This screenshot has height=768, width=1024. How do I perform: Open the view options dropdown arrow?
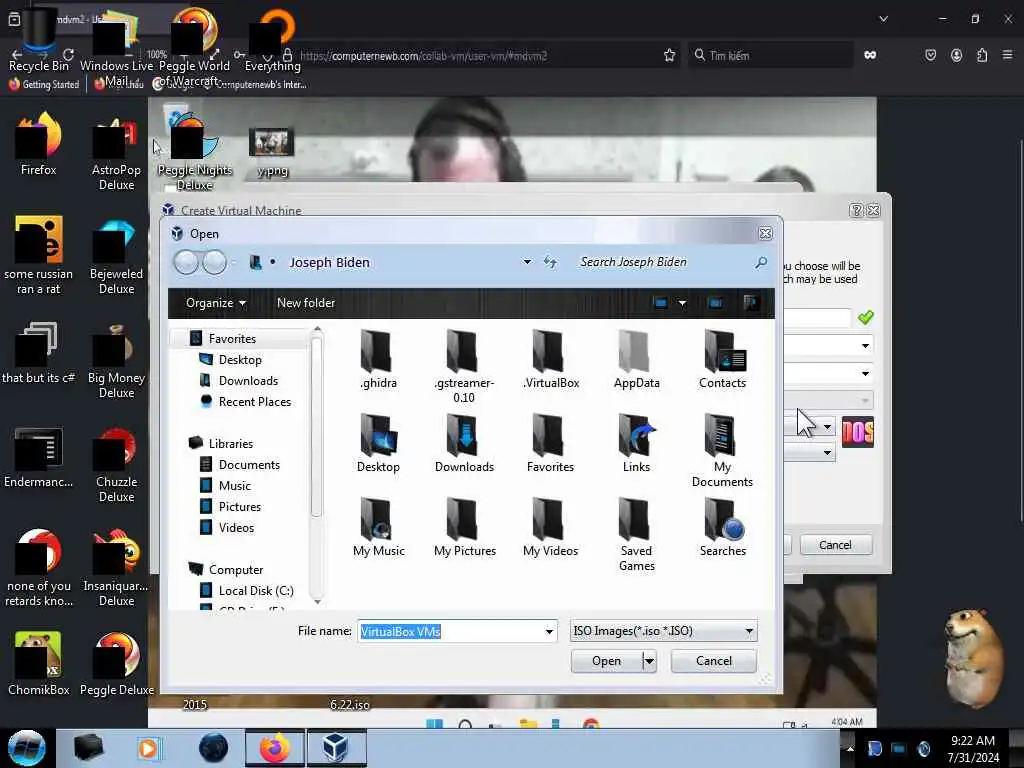[x=682, y=303]
